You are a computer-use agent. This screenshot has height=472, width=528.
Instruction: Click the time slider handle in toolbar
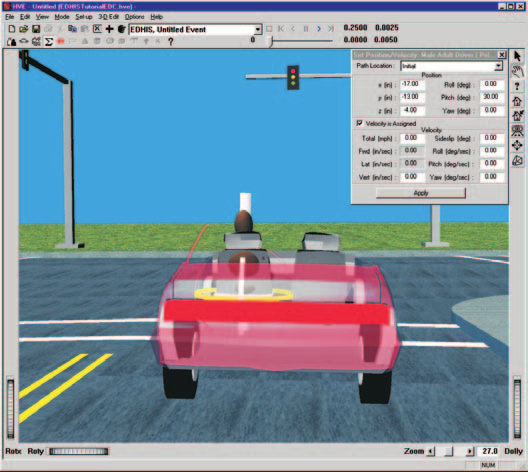tap(270, 41)
